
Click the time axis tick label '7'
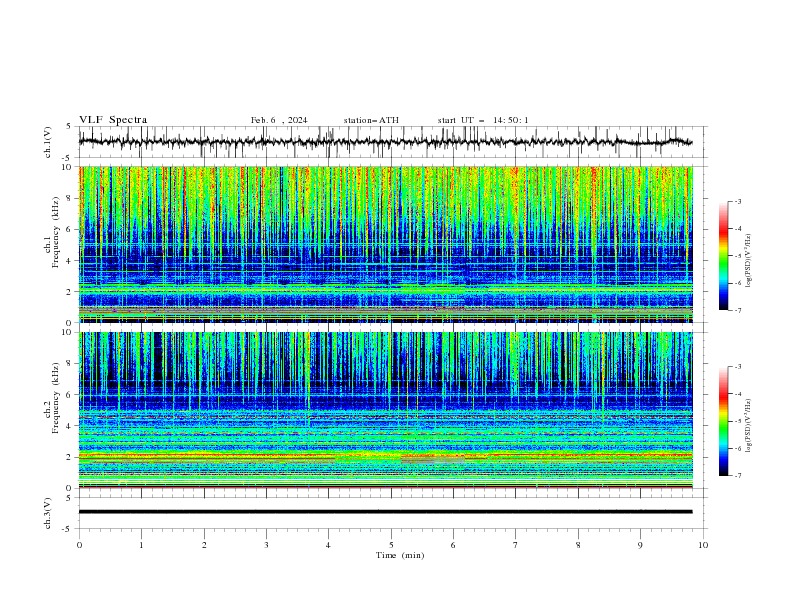(x=516, y=545)
